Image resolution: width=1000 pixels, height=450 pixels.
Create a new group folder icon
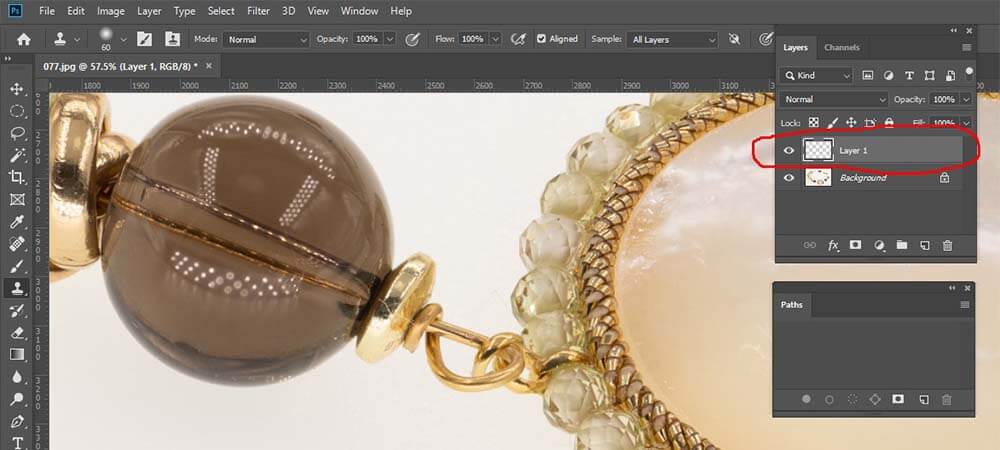click(901, 245)
